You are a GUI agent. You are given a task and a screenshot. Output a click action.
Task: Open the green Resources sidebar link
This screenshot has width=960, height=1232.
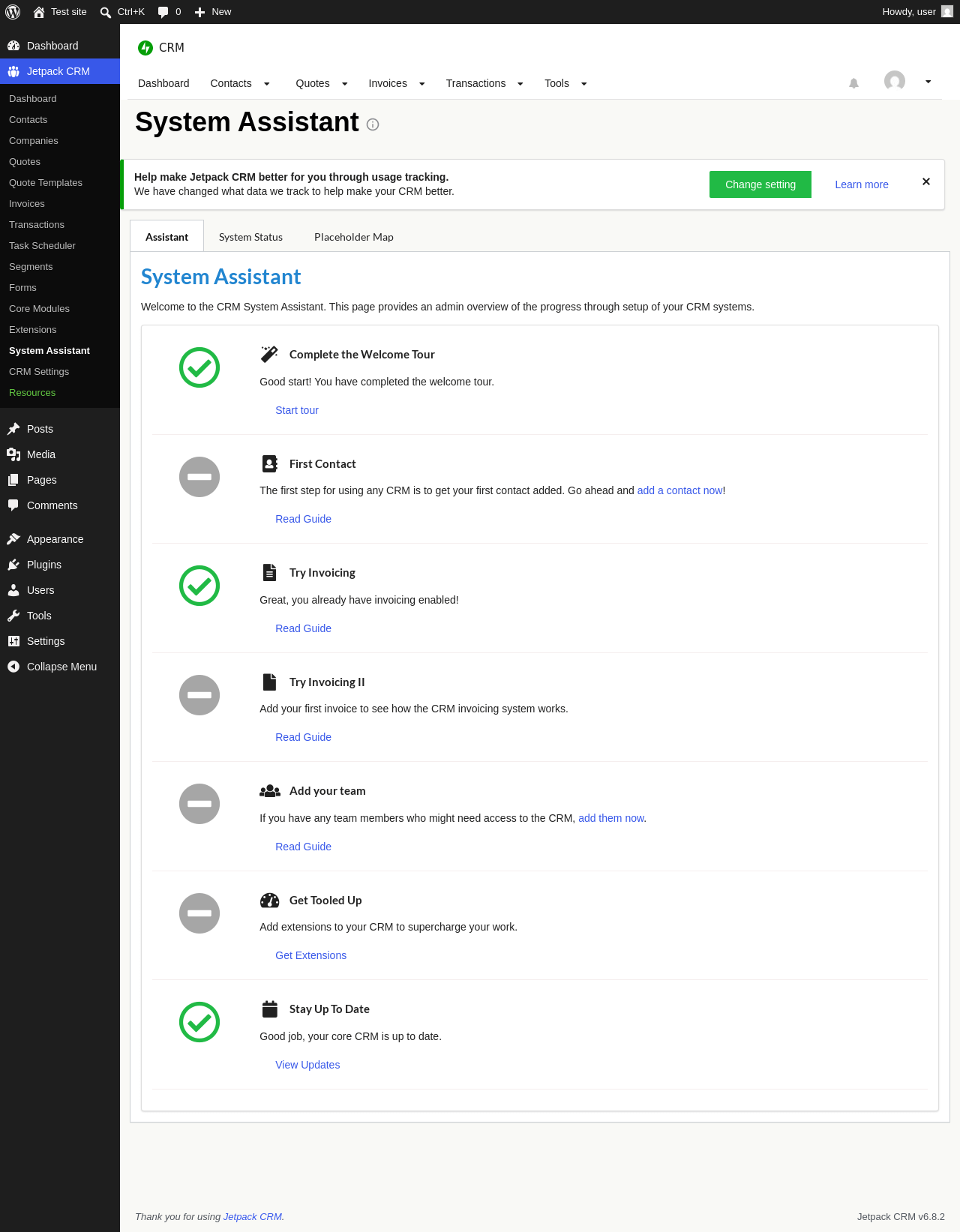click(x=32, y=393)
